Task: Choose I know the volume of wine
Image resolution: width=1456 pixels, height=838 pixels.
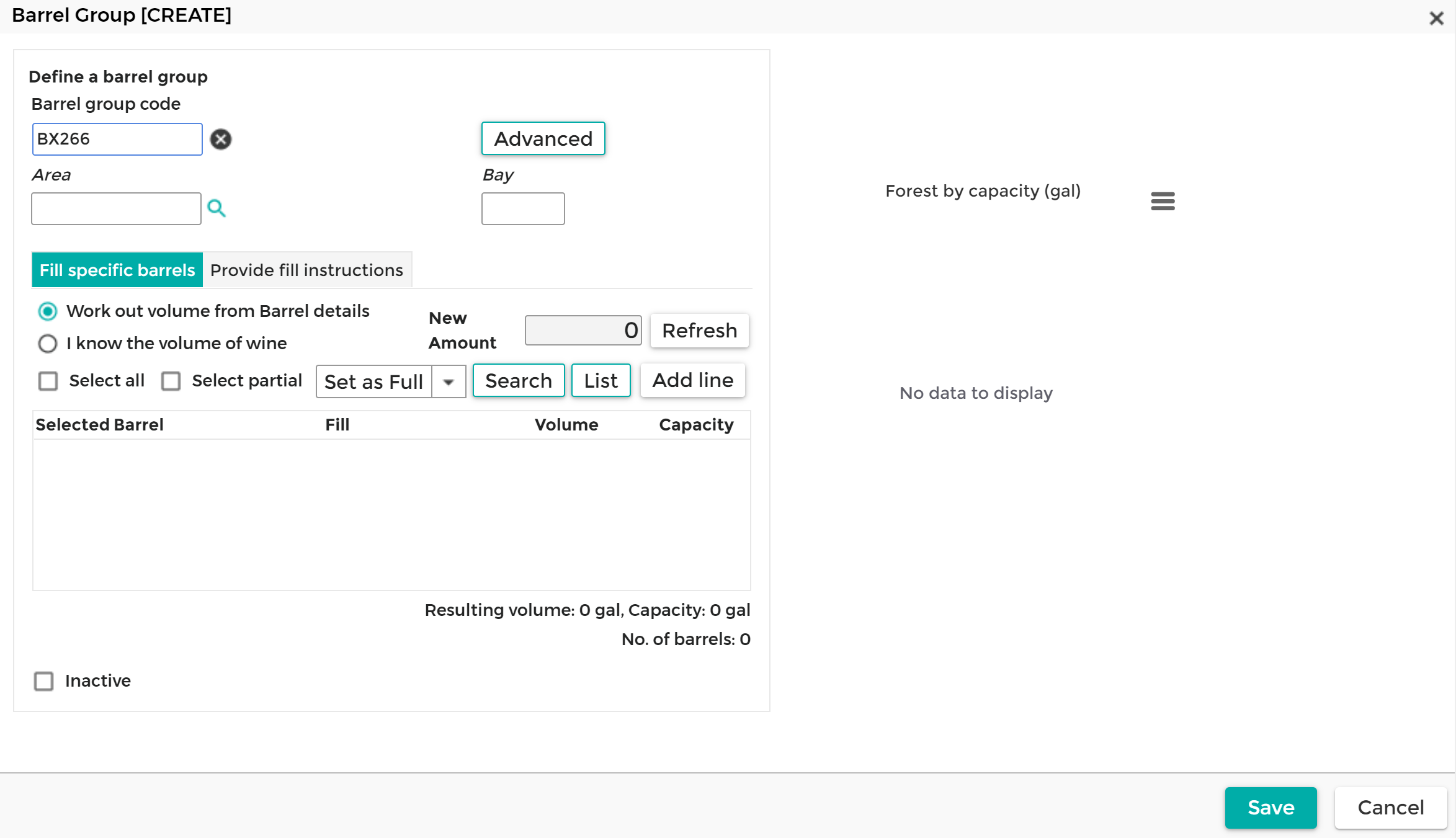Action: 48,344
